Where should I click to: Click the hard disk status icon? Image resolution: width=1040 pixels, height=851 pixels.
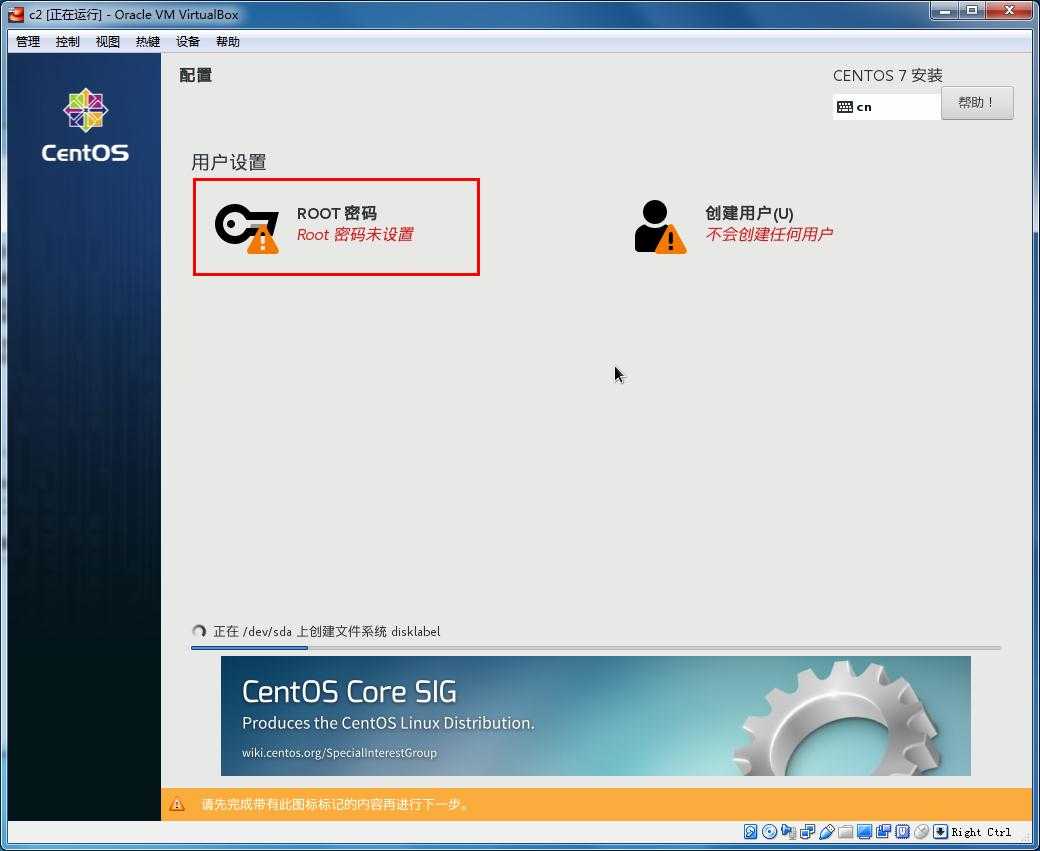(751, 832)
